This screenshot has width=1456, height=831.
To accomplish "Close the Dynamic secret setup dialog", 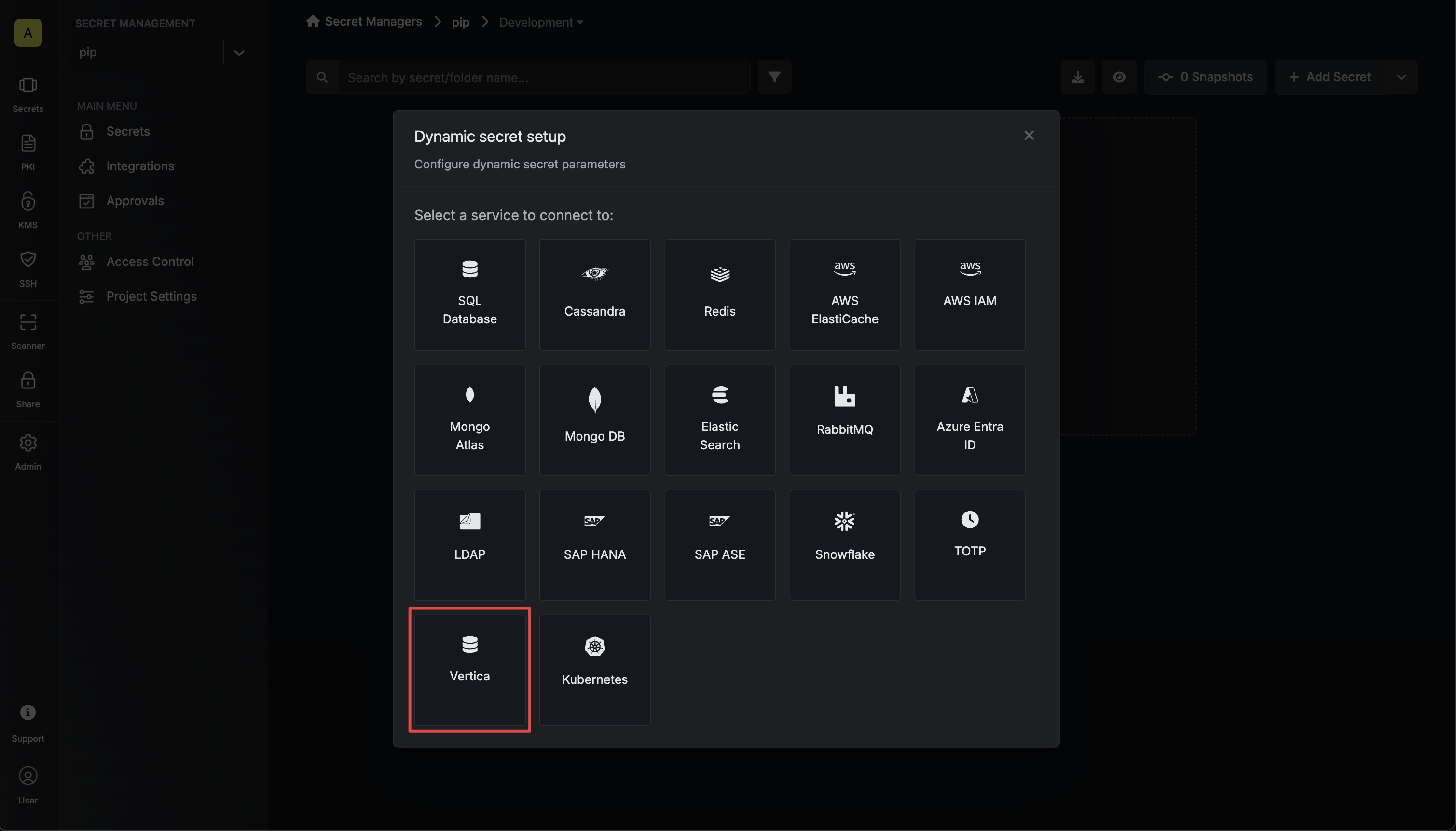I will pyautogui.click(x=1029, y=135).
